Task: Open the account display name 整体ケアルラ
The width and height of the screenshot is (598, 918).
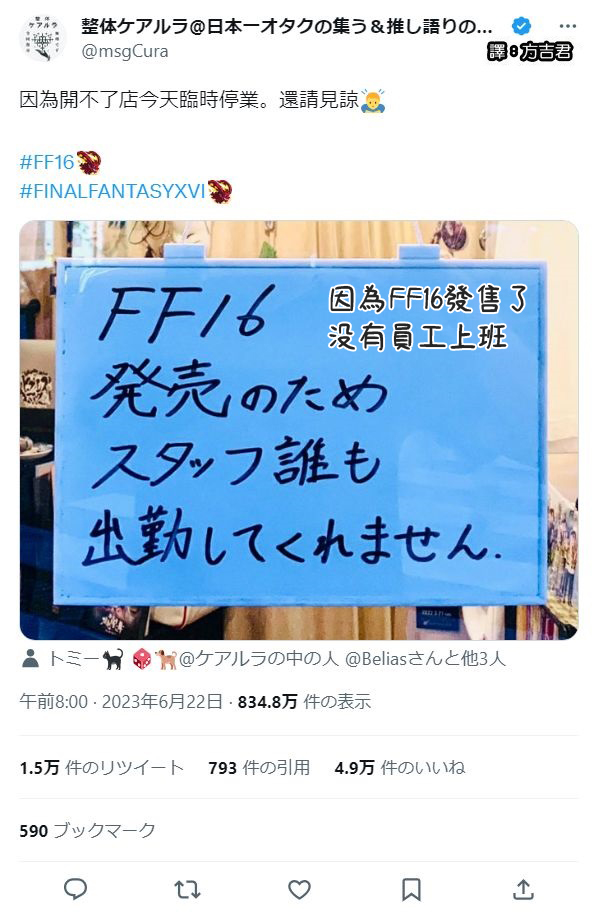Action: tap(287, 27)
